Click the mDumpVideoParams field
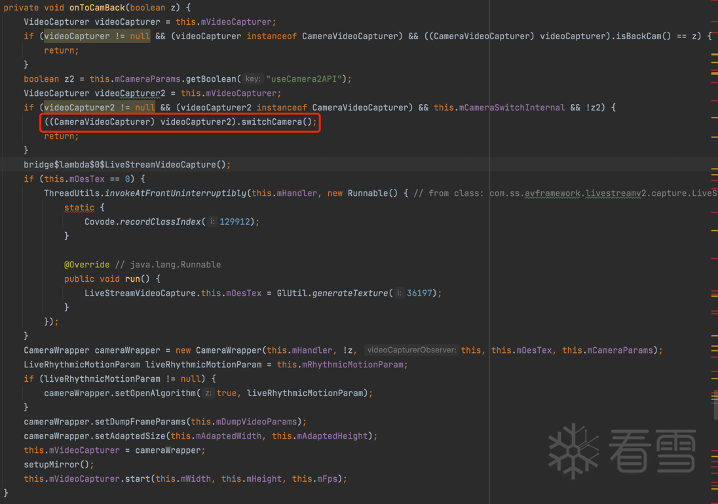 point(256,422)
